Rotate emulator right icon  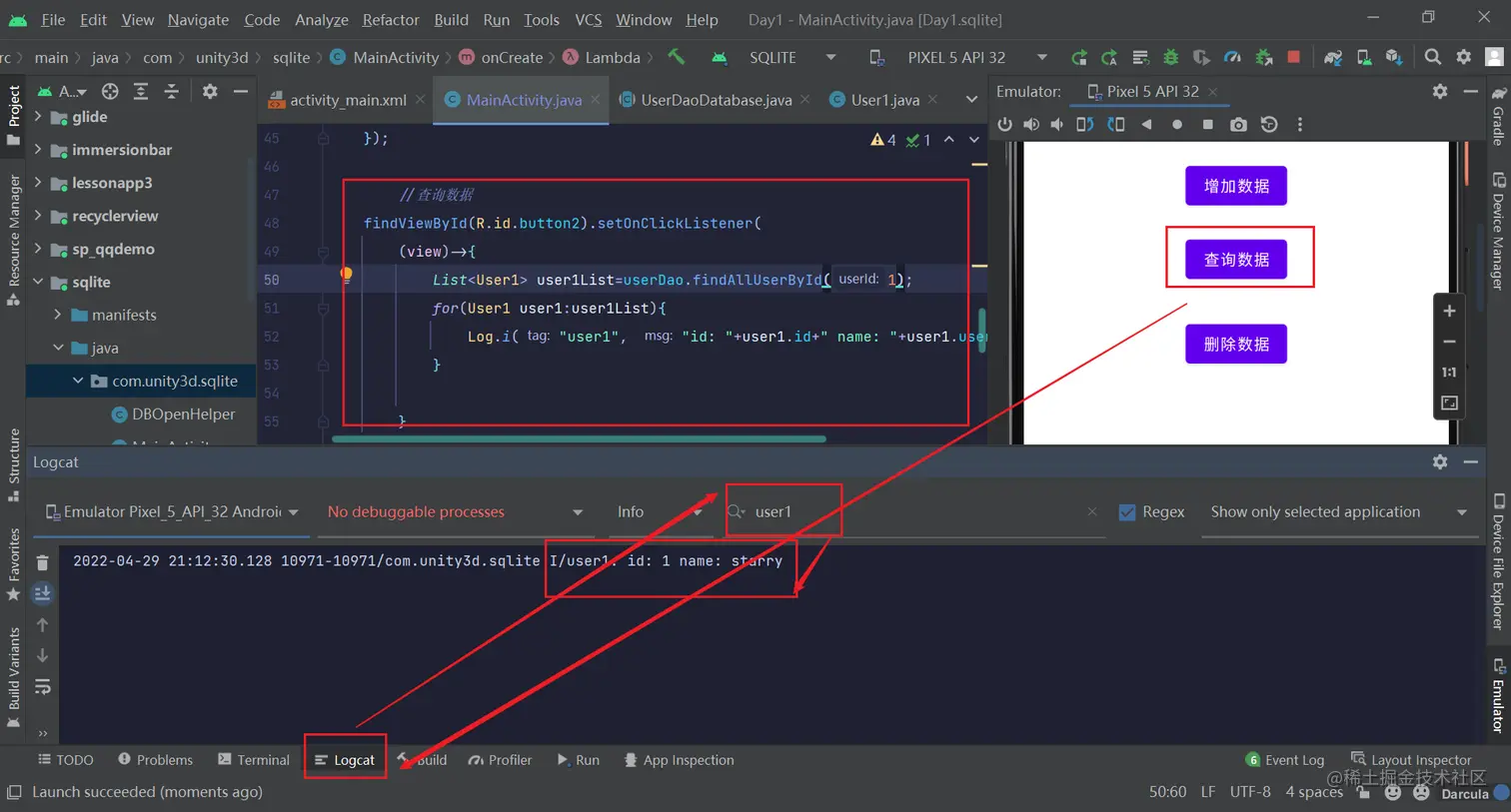tap(1116, 124)
